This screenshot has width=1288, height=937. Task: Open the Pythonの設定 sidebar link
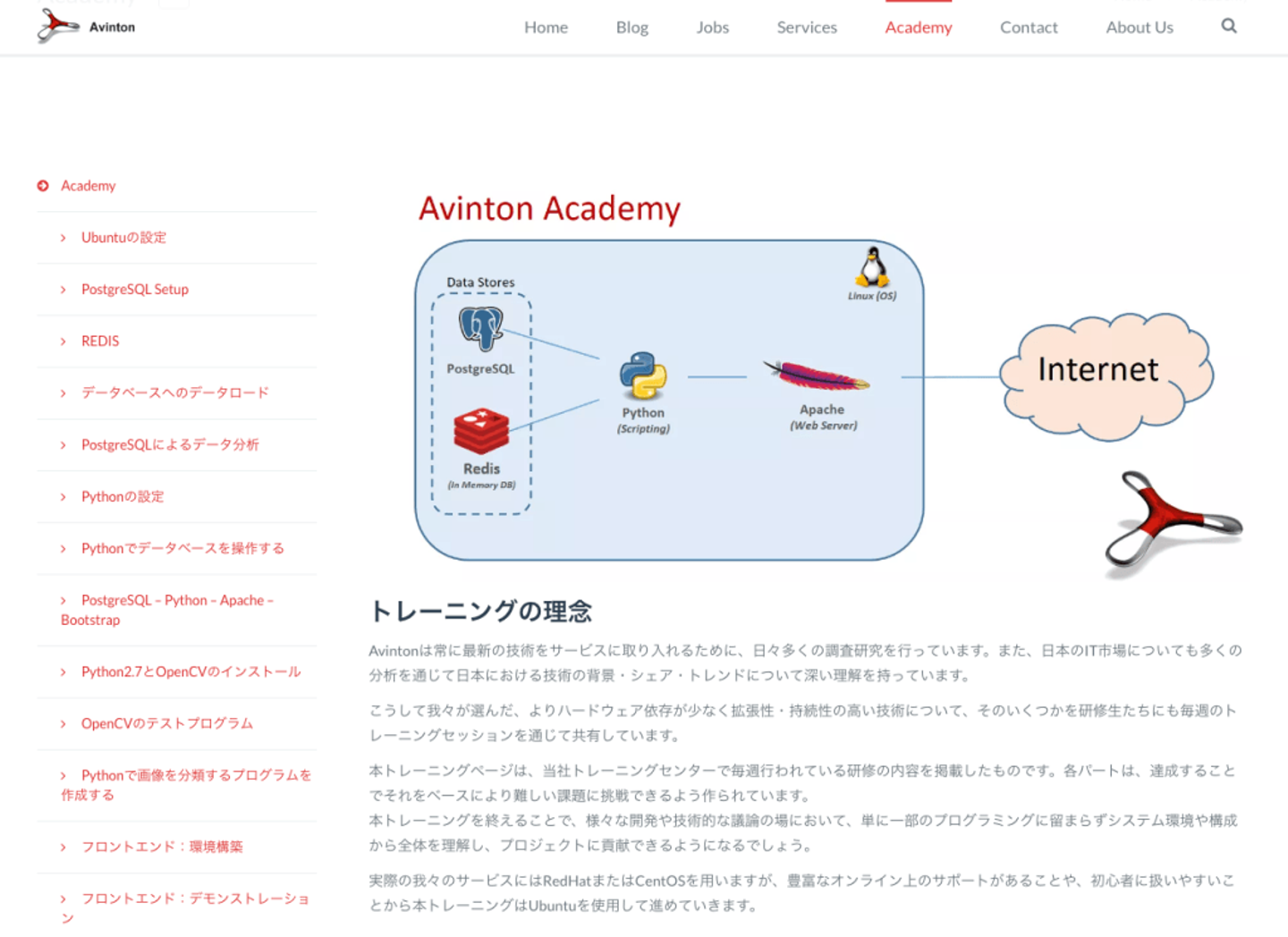click(123, 497)
